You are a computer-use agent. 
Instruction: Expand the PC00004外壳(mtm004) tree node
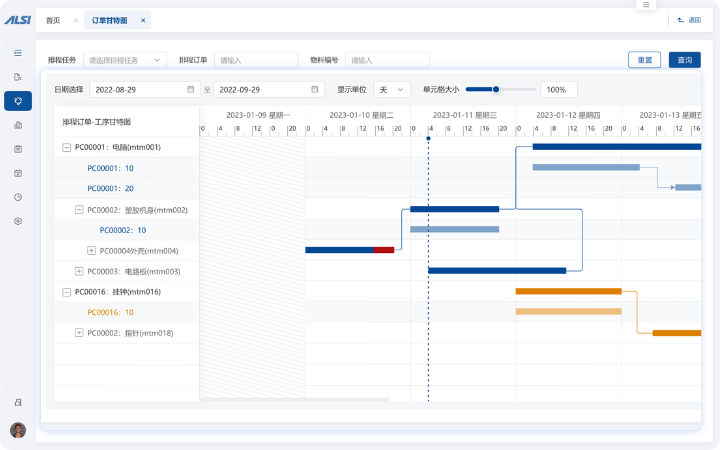pyautogui.click(x=92, y=251)
